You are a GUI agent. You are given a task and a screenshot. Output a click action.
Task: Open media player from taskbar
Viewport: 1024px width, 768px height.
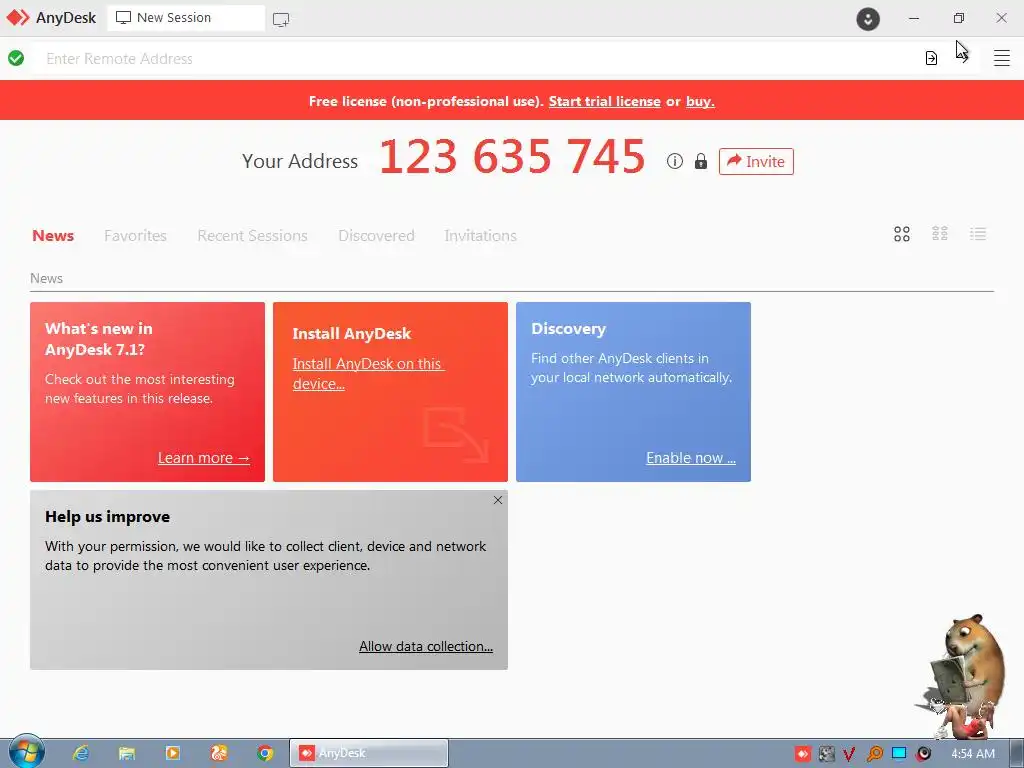tap(172, 753)
